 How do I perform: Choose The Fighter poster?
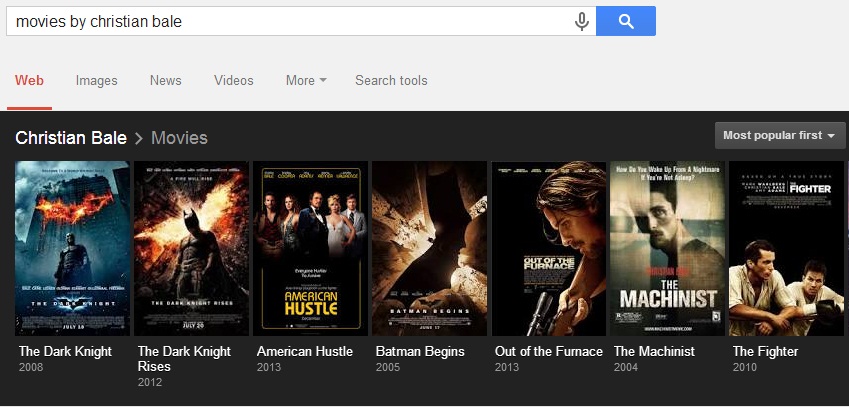786,248
